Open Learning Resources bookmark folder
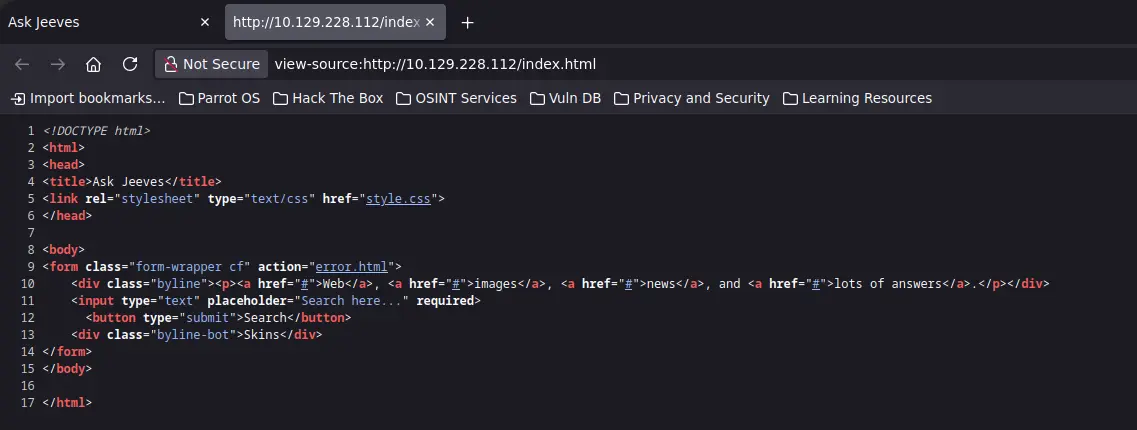The width and height of the screenshot is (1137, 430). tap(857, 98)
